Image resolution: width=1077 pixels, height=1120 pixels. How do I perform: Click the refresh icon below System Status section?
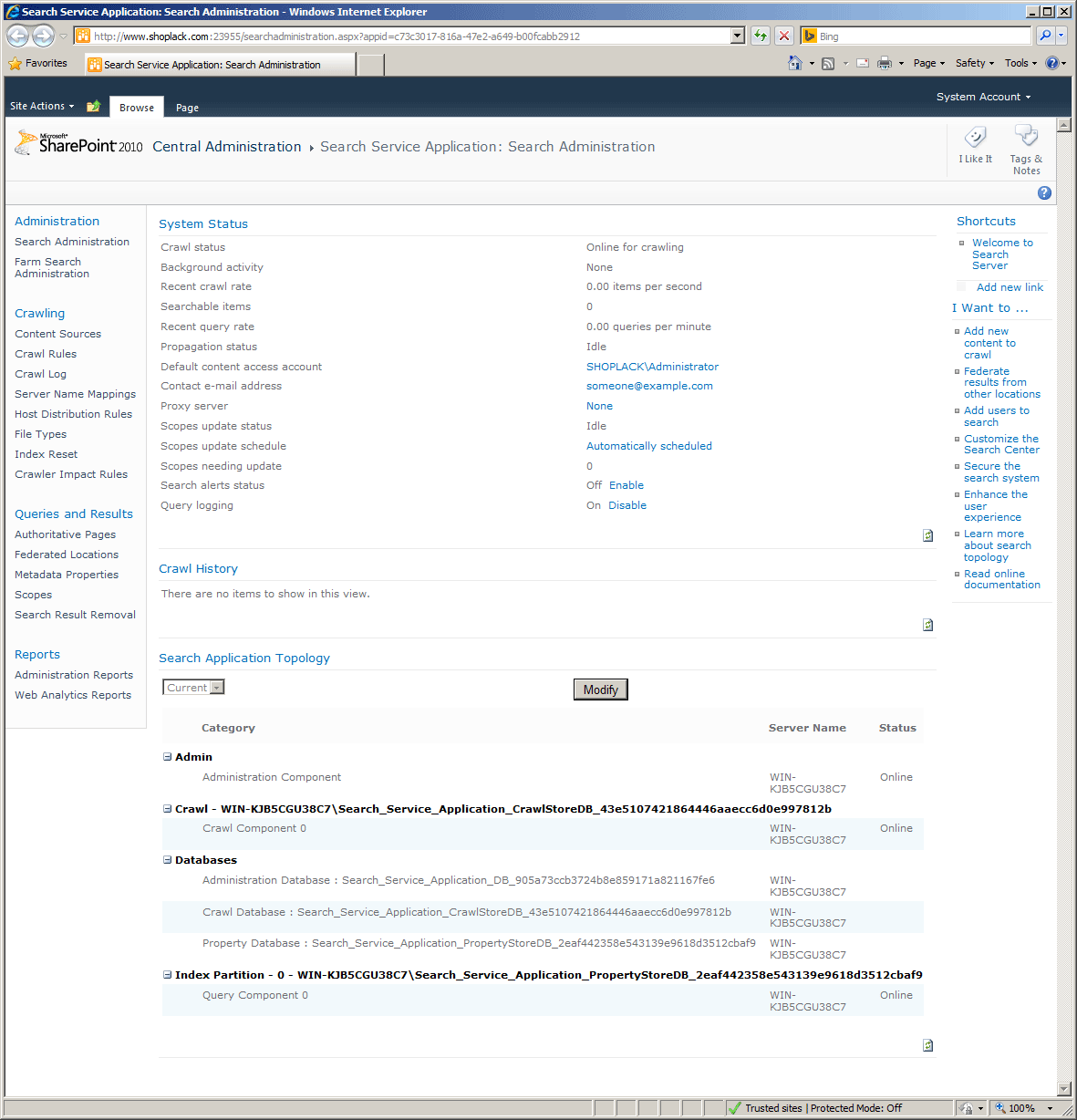tap(927, 535)
